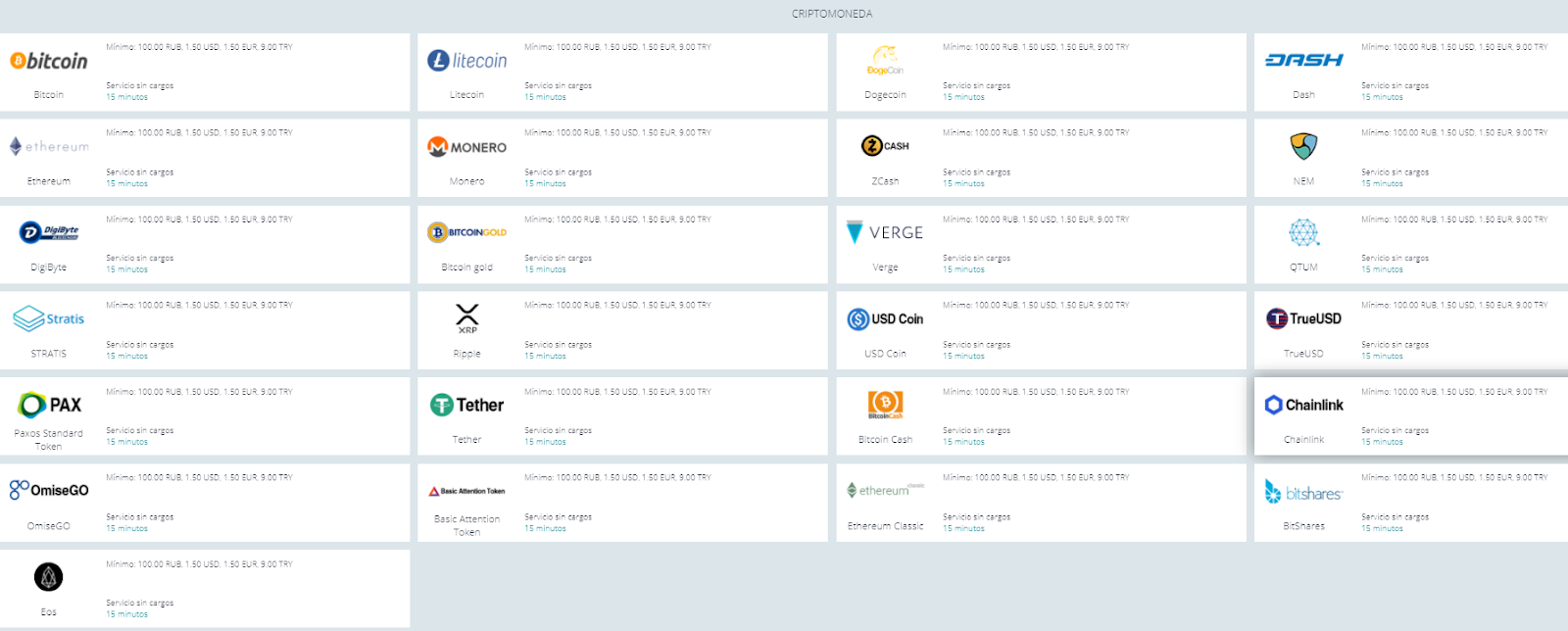Choose the Dogecoin logo icon
This screenshot has height=631, width=1568.
click(x=885, y=59)
